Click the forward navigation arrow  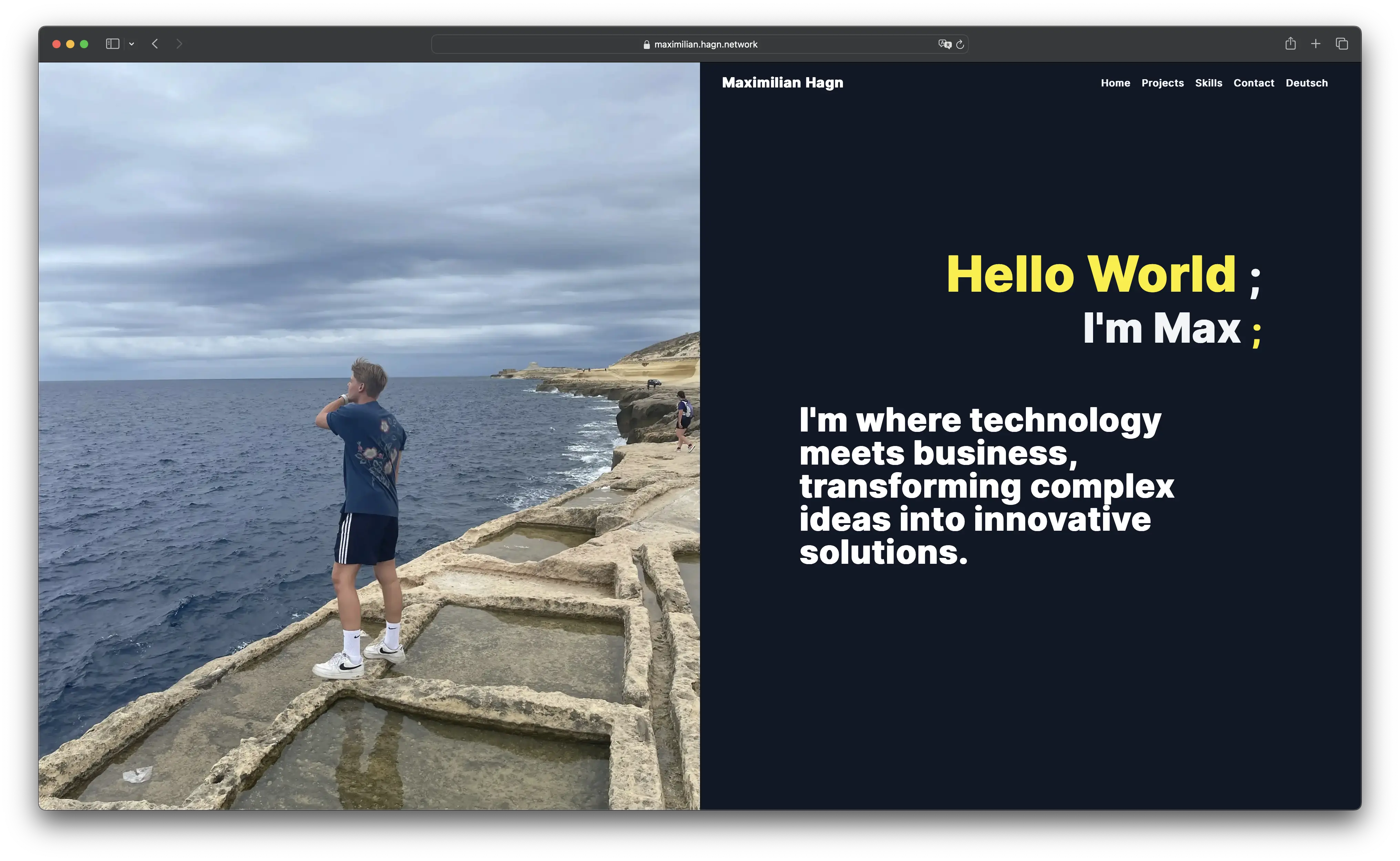179,44
